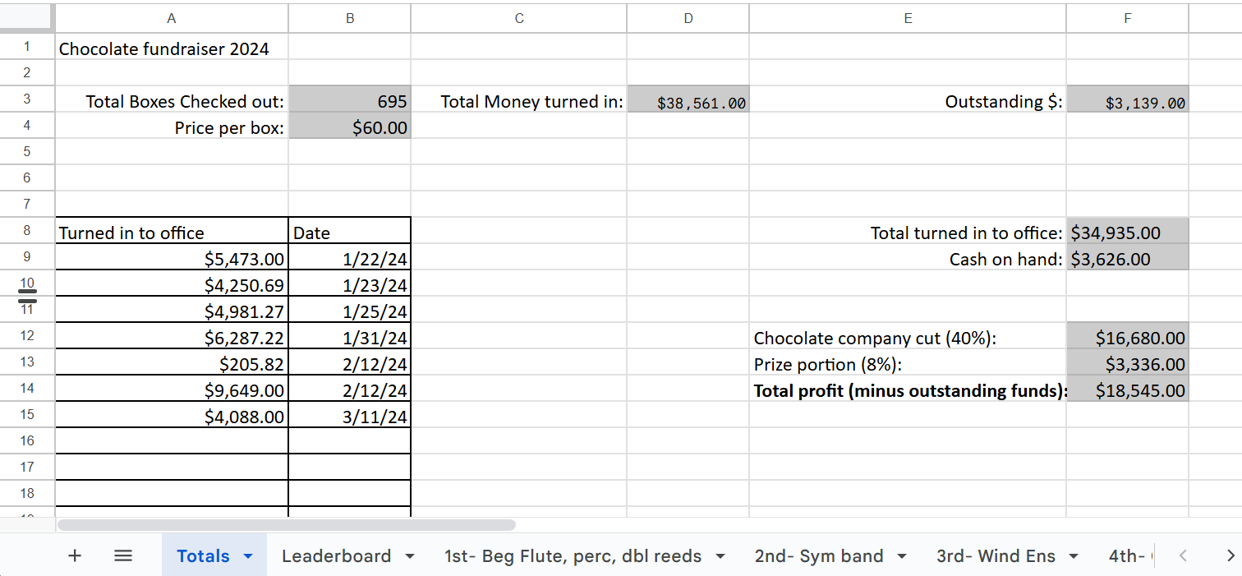The image size is (1242, 576).
Task: Select column A by its header
Action: pos(171,17)
